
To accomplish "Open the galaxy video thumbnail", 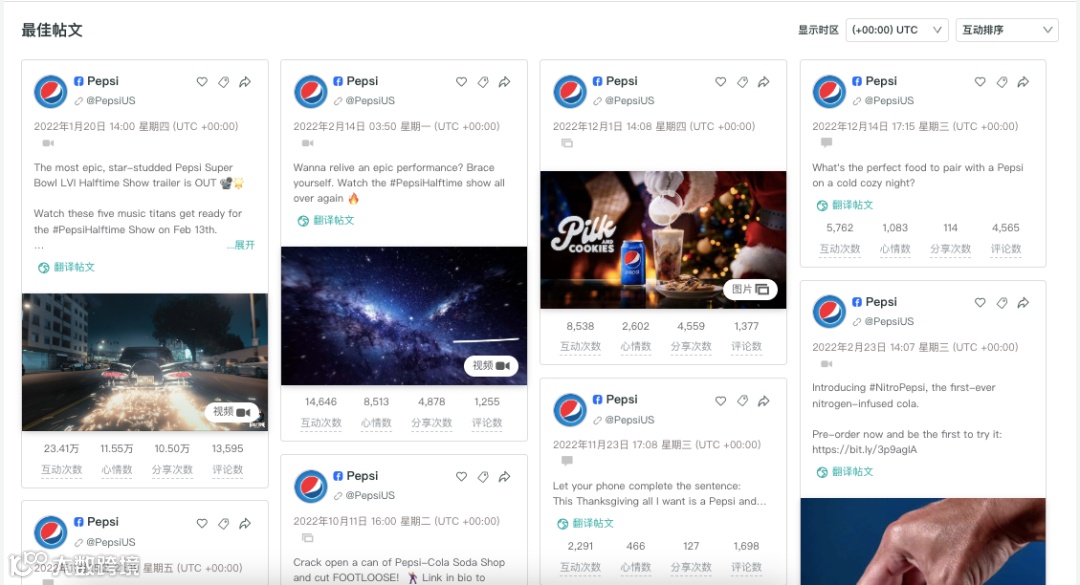I will (x=404, y=316).
